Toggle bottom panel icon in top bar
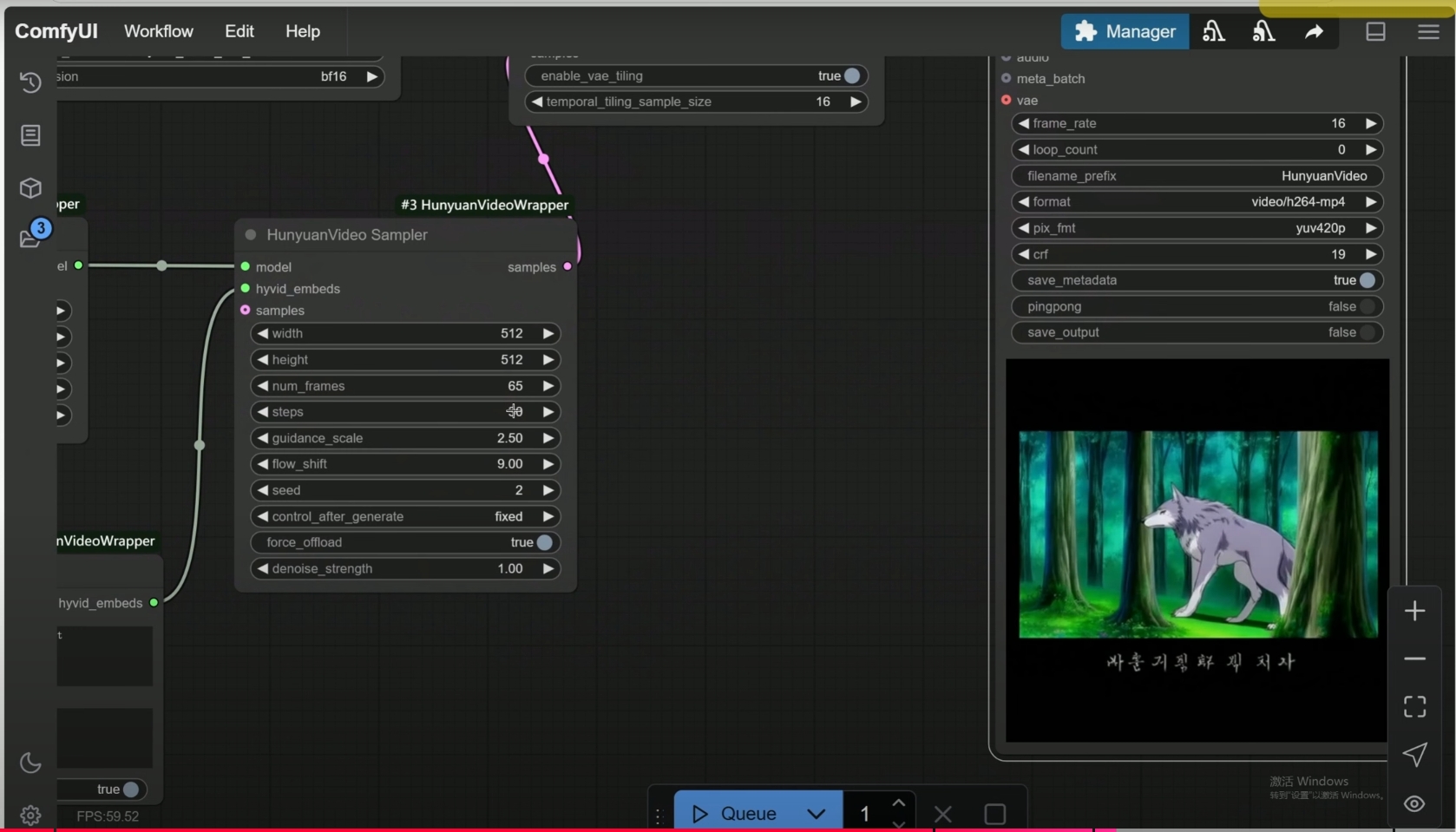The image size is (1456, 832). 1375,32
